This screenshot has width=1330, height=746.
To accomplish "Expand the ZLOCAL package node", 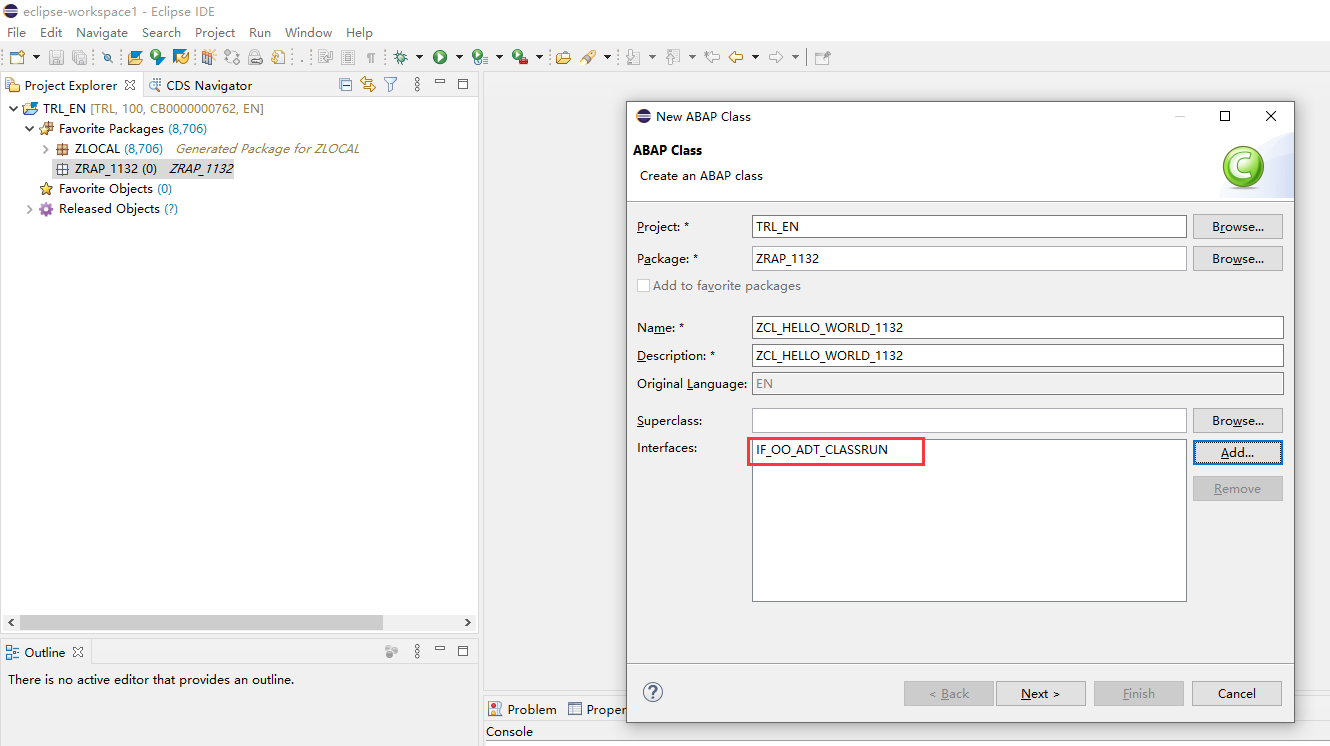I will 44,148.
